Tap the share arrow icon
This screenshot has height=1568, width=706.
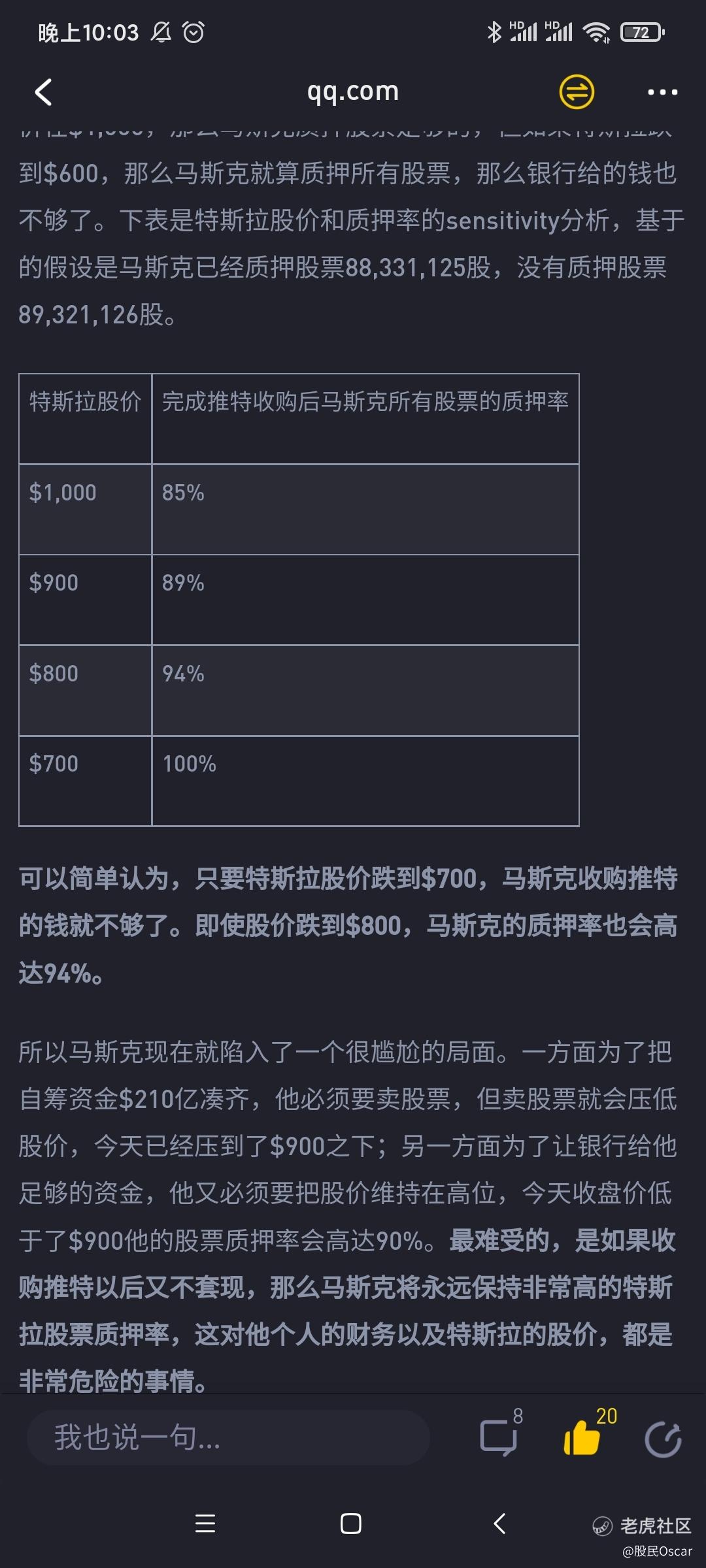663,1438
